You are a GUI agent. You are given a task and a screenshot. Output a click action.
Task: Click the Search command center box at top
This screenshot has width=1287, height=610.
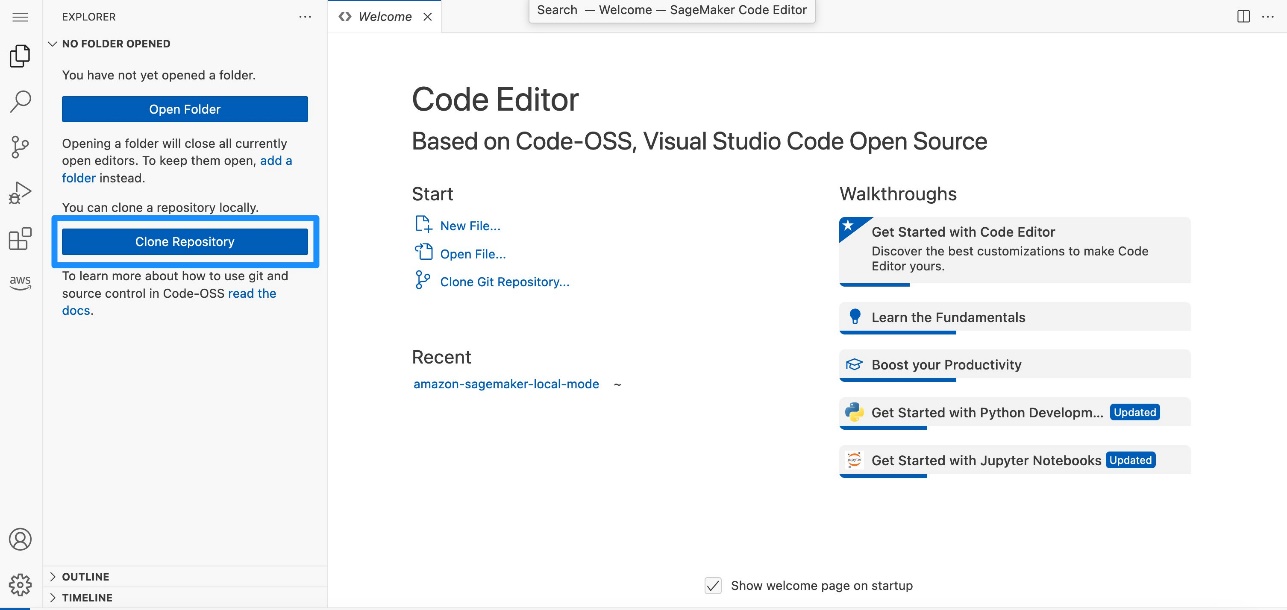tap(672, 11)
